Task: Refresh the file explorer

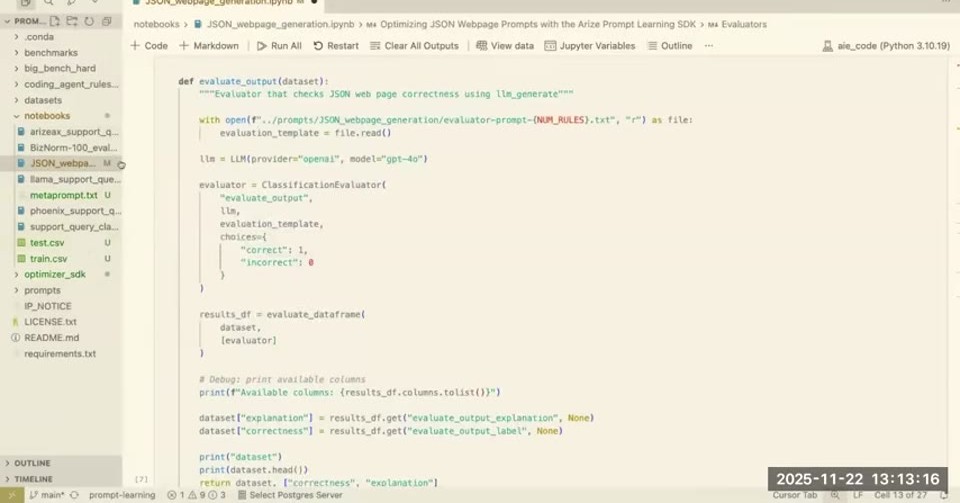Action: tap(89, 21)
